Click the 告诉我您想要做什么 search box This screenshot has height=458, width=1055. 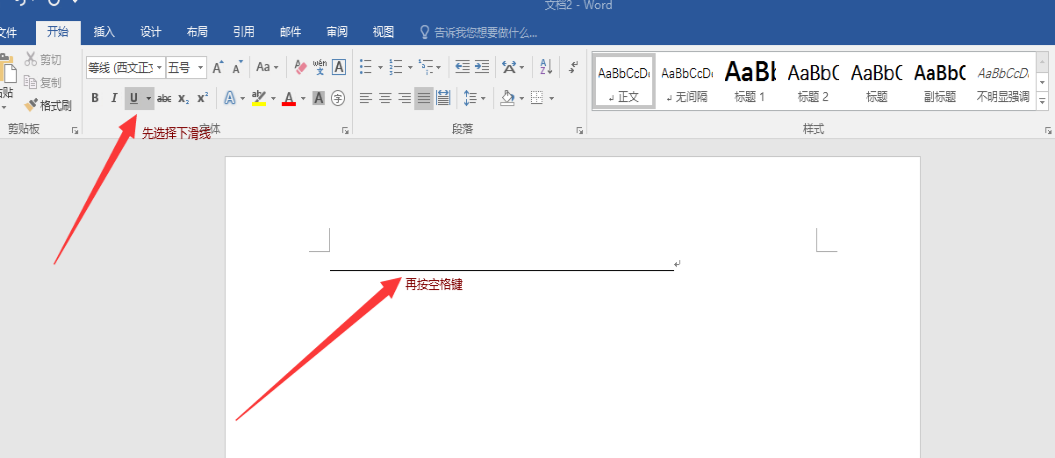478,32
